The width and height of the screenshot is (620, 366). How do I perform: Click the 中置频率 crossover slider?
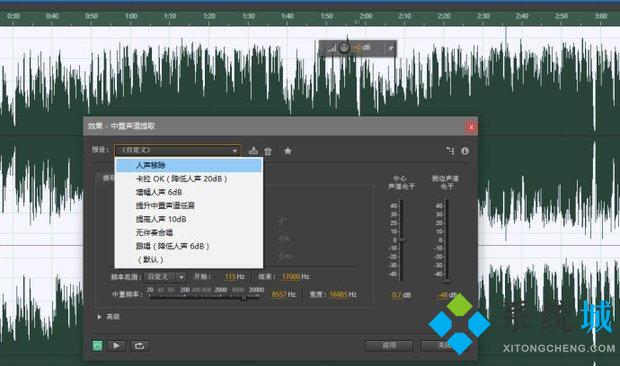coord(244,298)
